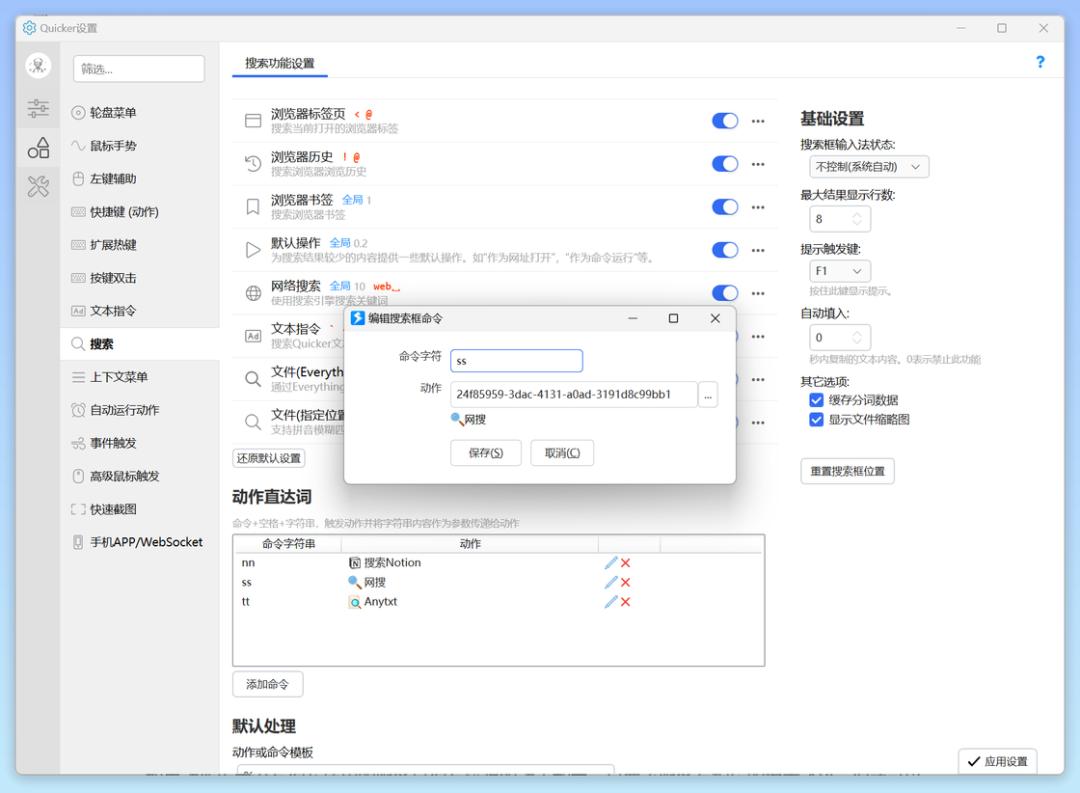
Task: Click Anytxt action in table
Action: pos(373,601)
